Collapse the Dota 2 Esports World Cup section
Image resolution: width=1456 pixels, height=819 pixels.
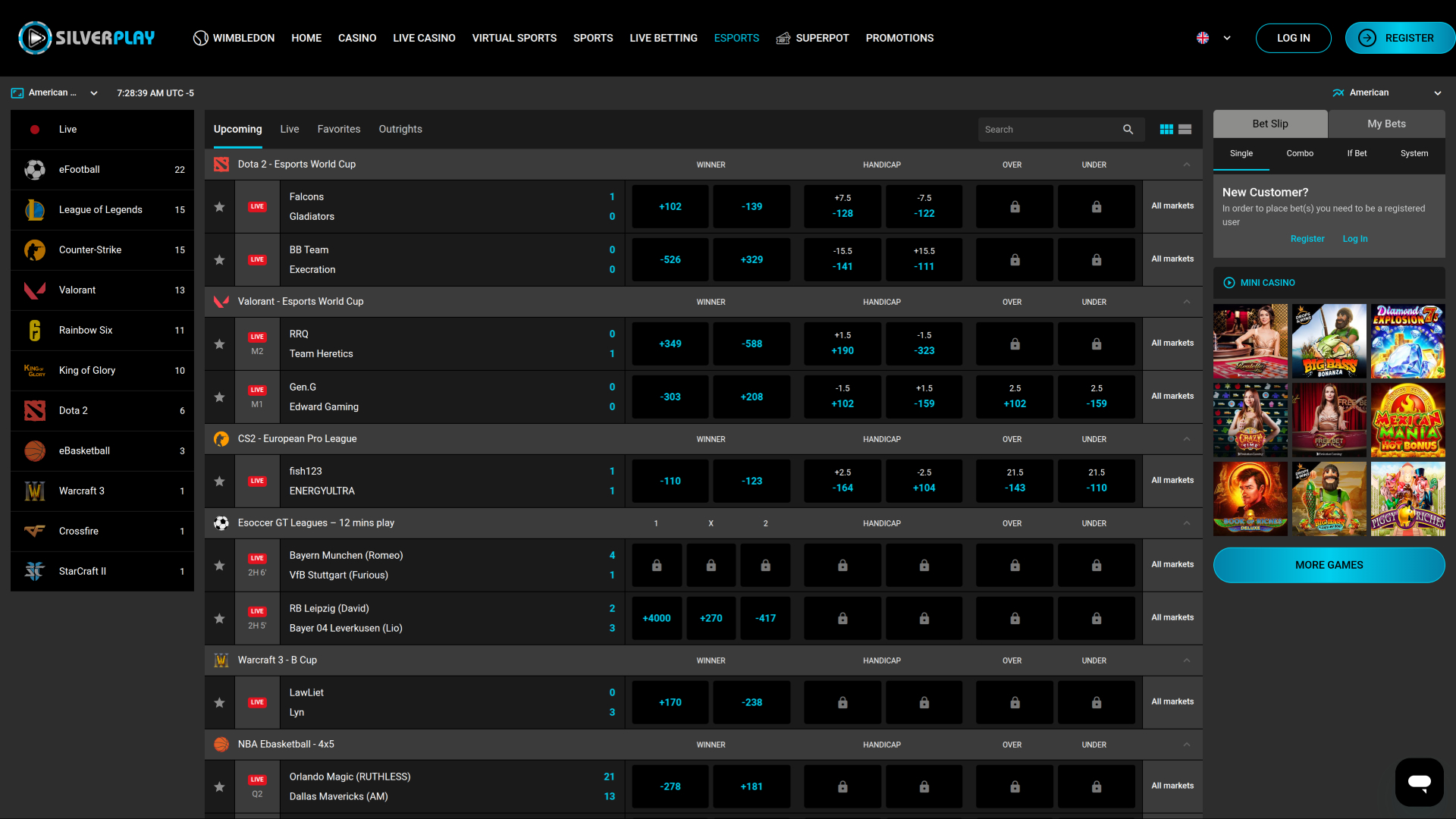click(1187, 165)
